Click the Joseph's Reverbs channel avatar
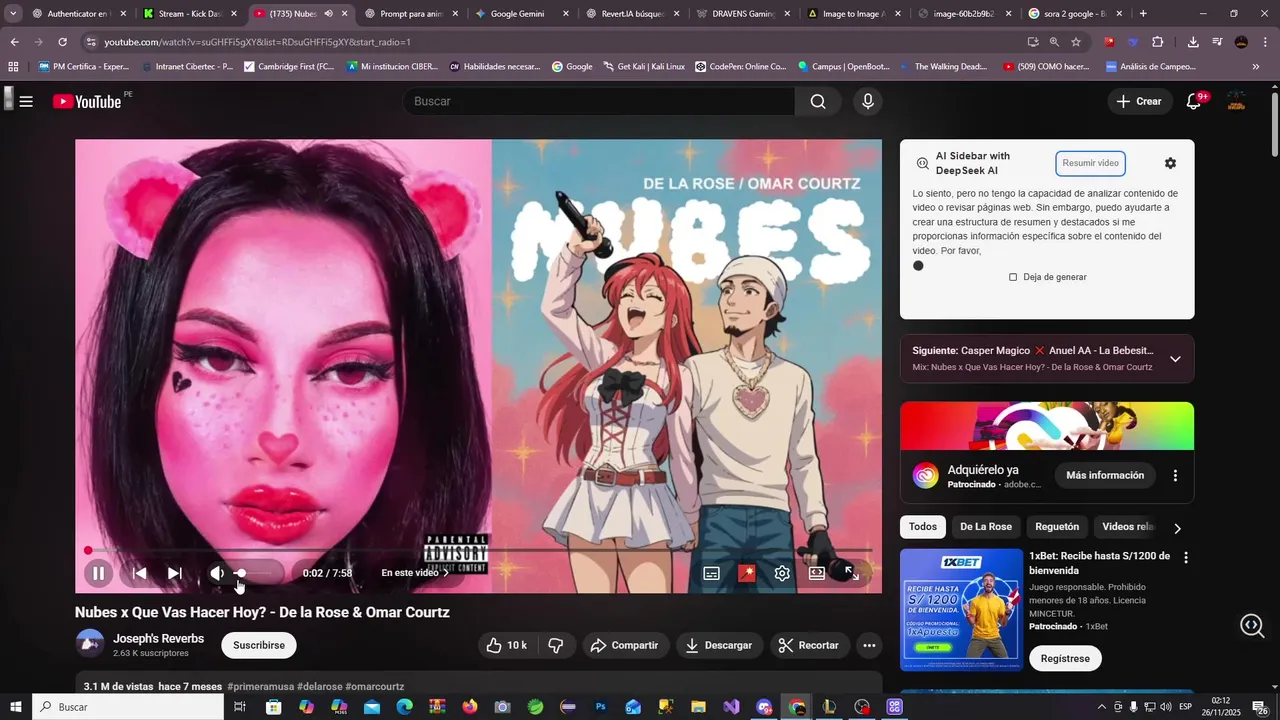1280x720 pixels. click(90, 644)
